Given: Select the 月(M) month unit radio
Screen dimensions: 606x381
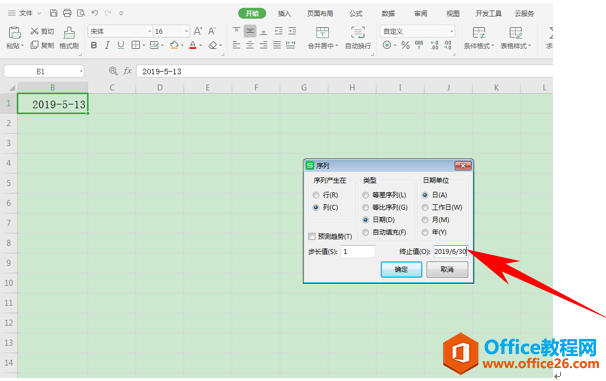Looking at the screenshot, I should pyautogui.click(x=425, y=220).
